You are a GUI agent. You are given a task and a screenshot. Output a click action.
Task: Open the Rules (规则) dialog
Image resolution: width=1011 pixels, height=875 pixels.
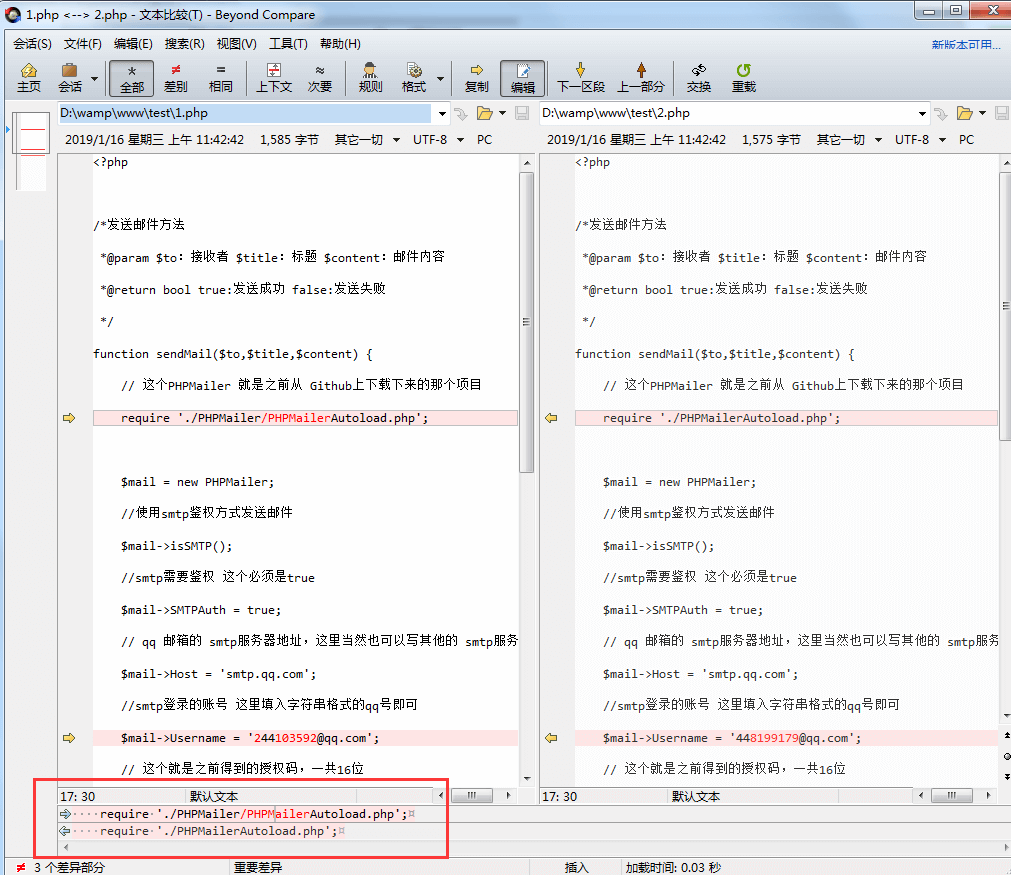(x=370, y=78)
